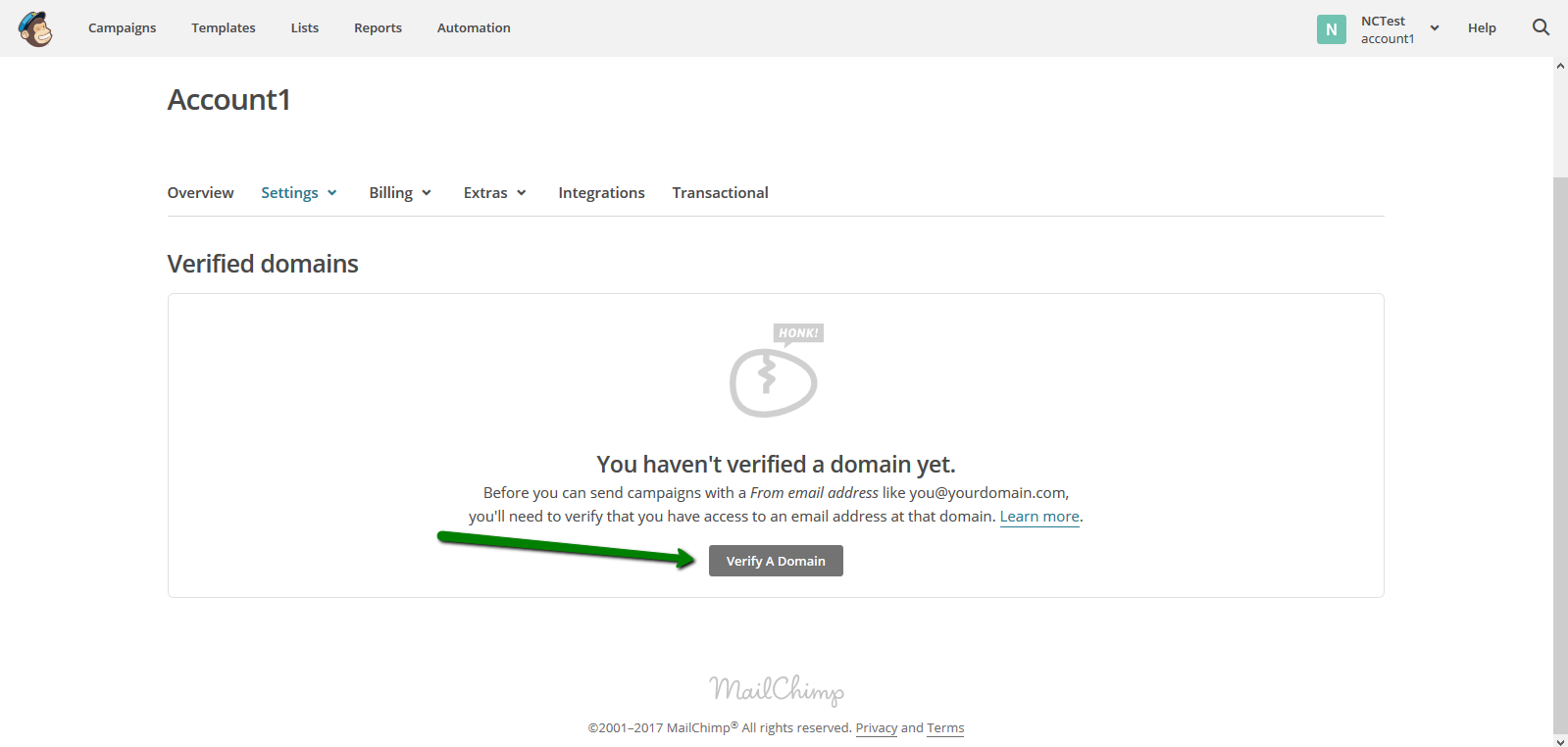
Task: Switch to the Transactional tab
Action: (720, 193)
